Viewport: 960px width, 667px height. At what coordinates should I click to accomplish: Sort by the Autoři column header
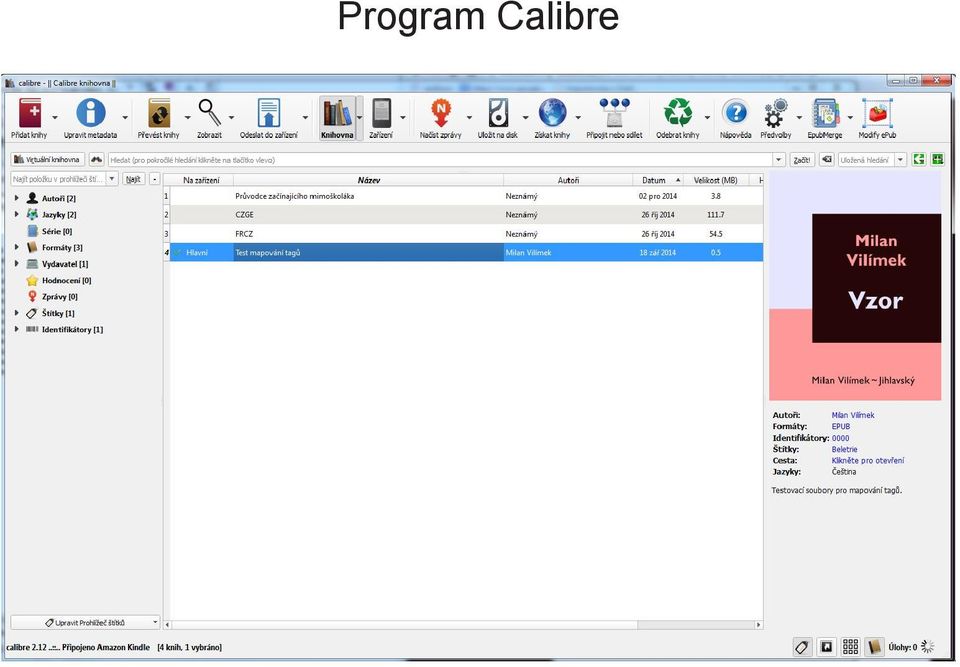(x=568, y=180)
